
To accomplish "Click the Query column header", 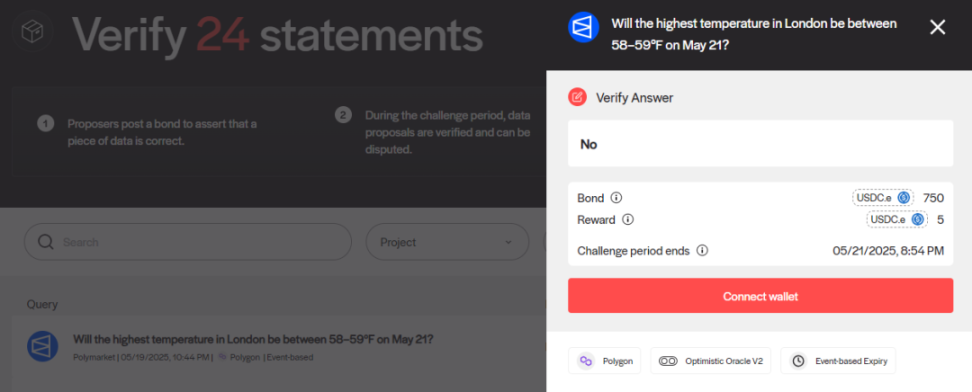I will tap(42, 305).
